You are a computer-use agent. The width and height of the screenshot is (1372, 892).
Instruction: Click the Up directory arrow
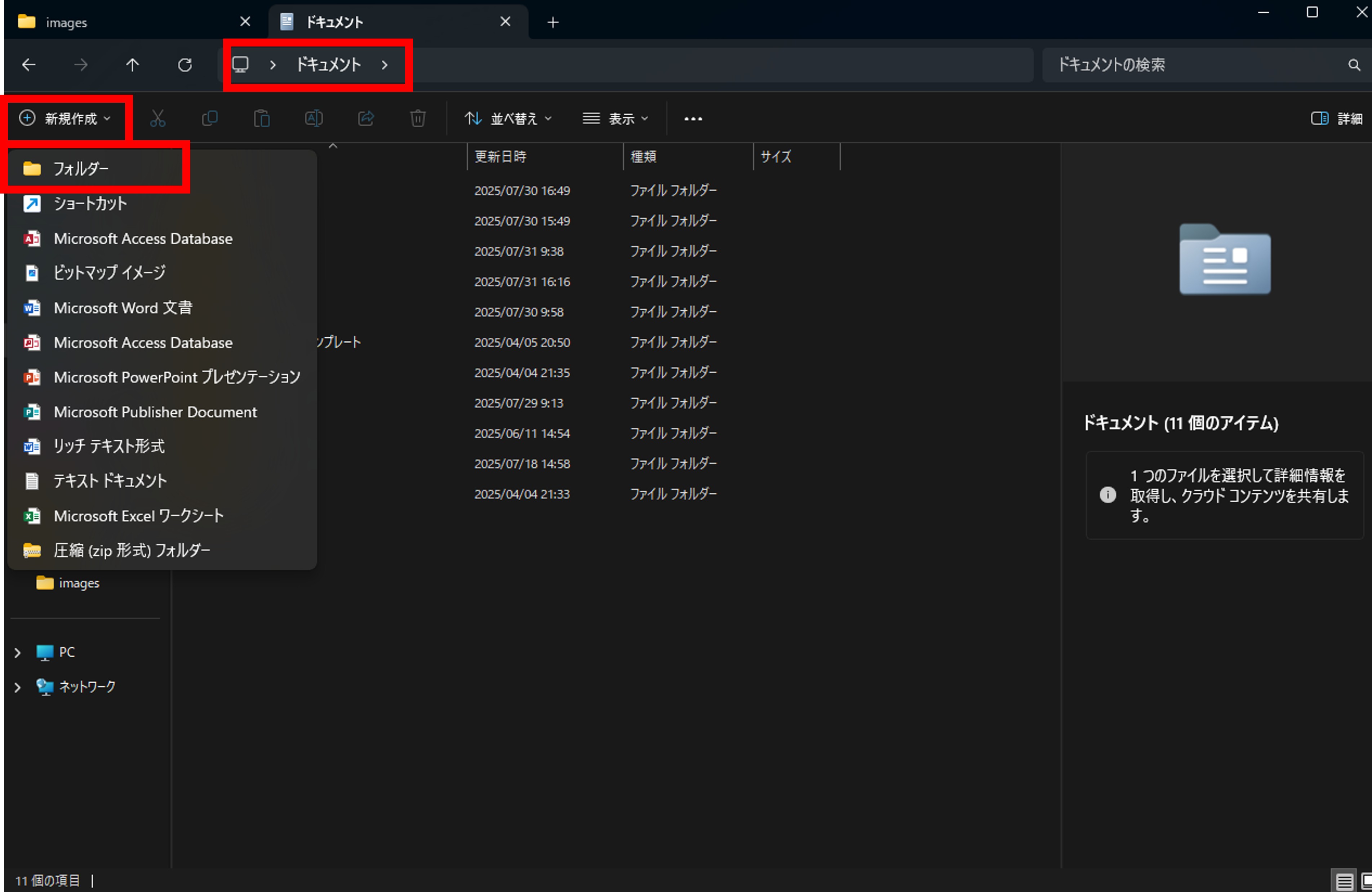tap(133, 65)
